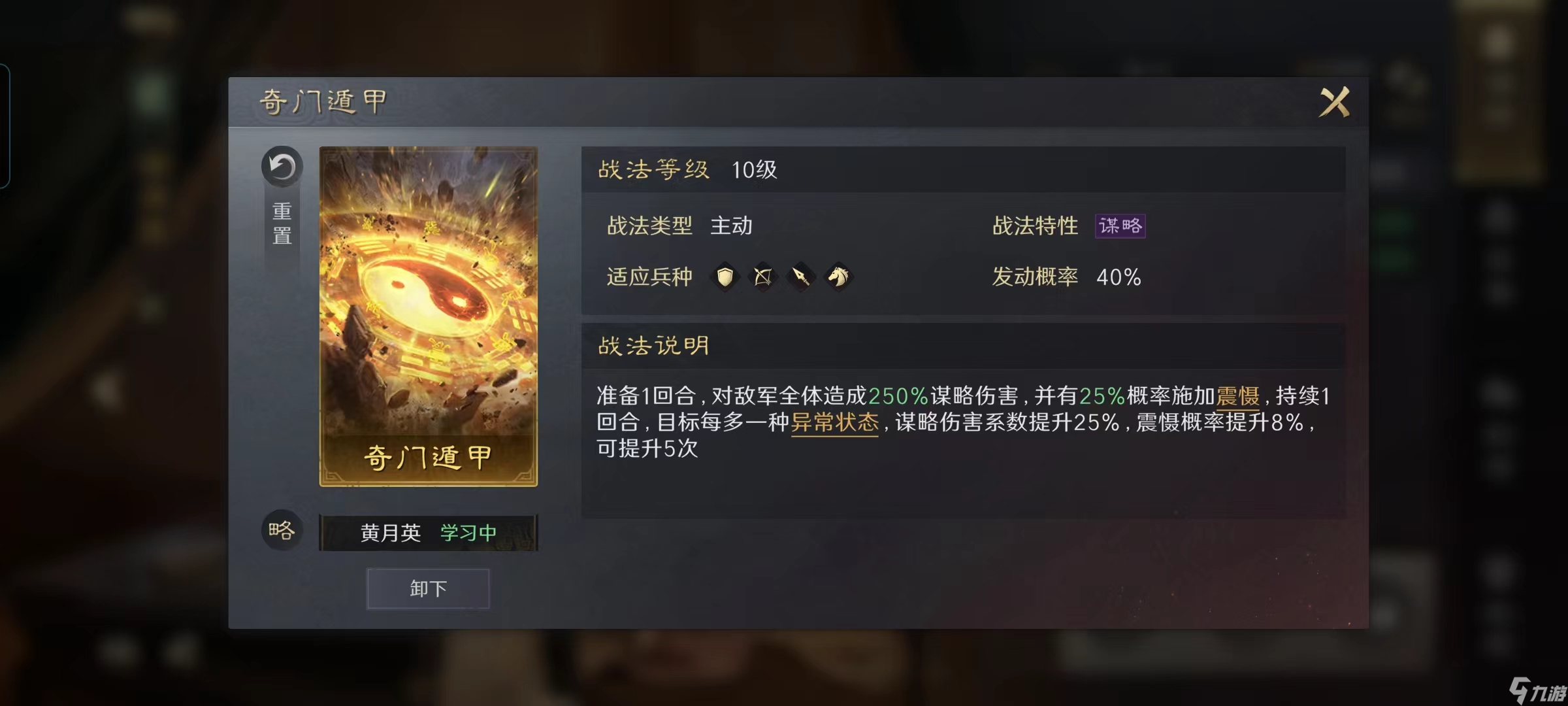Click the 黄月英 学习中 label bar
Screen dimensions: 1568x706
429,533
